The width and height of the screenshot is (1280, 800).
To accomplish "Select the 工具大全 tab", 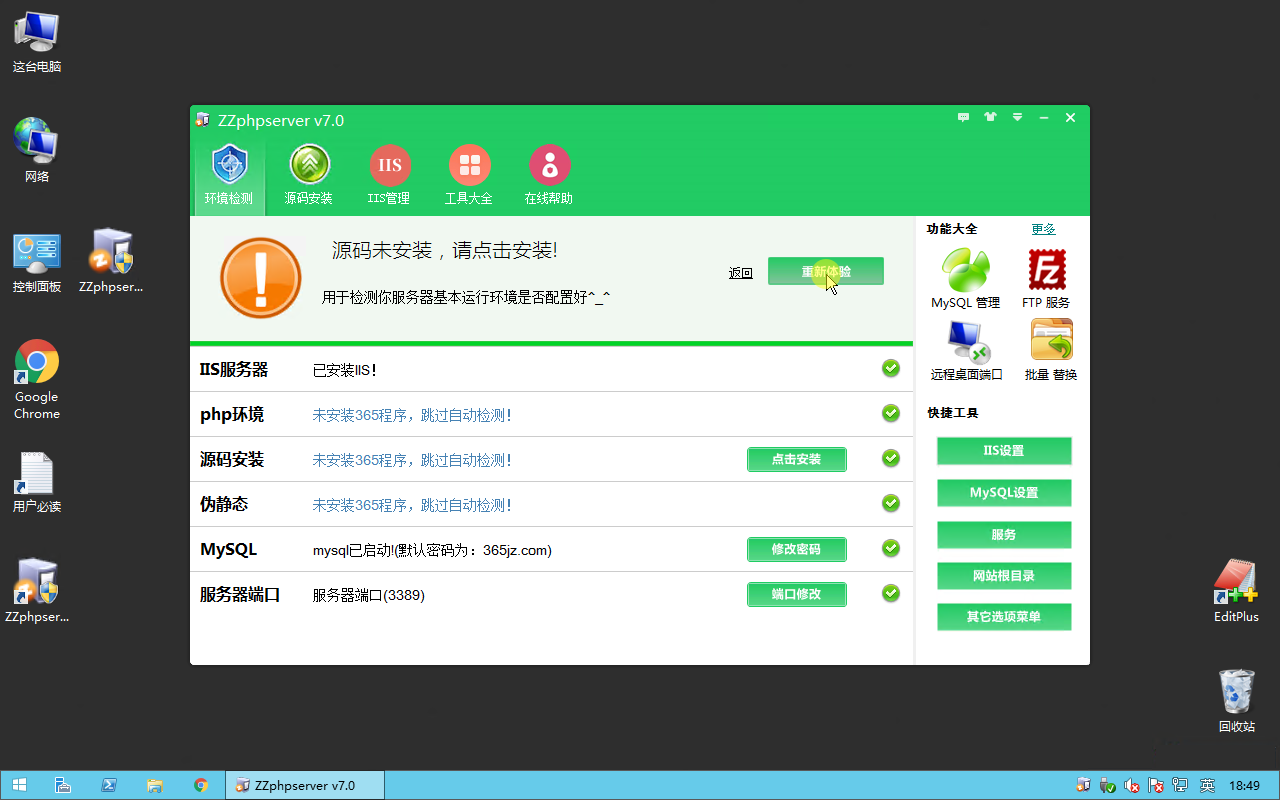I will click(469, 176).
